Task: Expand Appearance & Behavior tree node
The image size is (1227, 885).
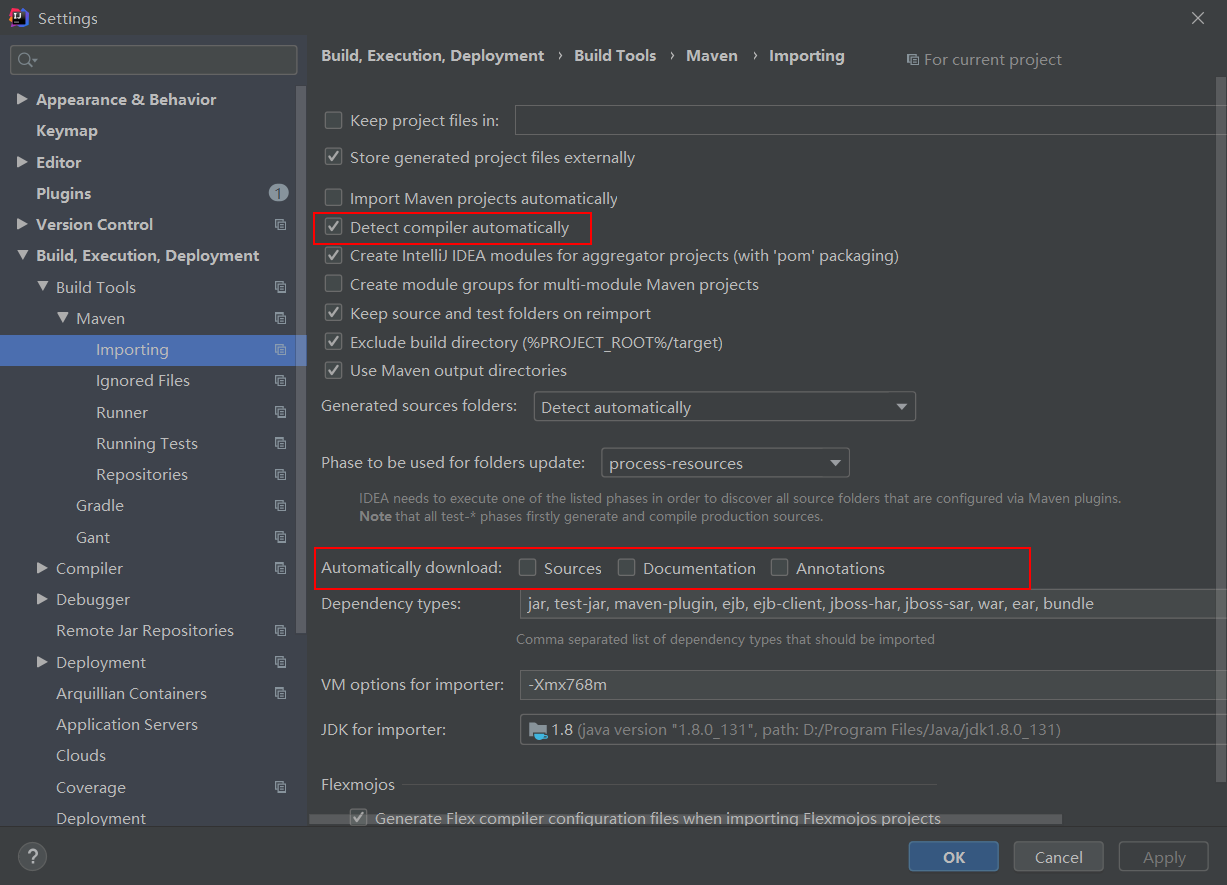Action: coord(22,100)
